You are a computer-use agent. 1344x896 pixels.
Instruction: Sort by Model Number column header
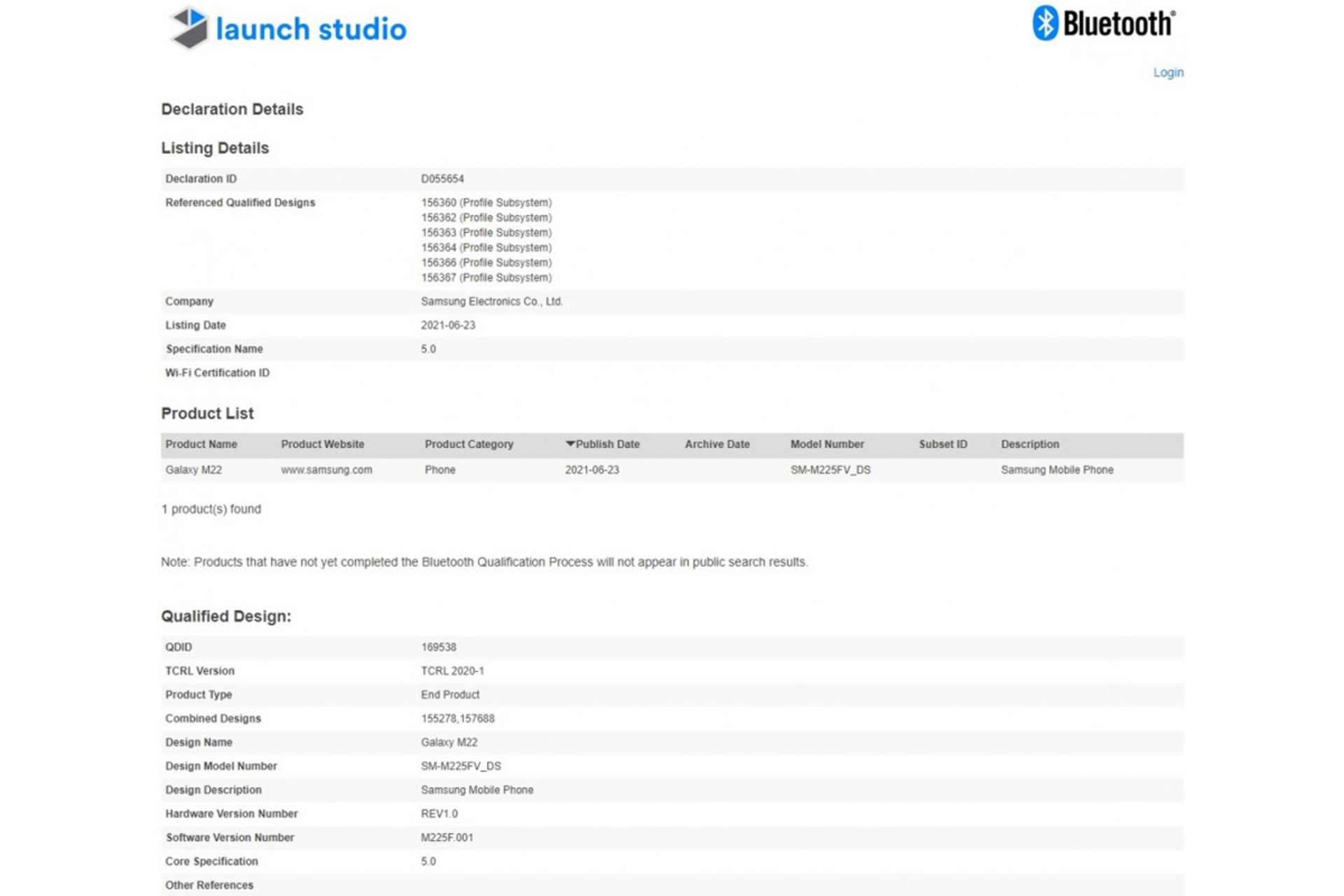(x=827, y=444)
